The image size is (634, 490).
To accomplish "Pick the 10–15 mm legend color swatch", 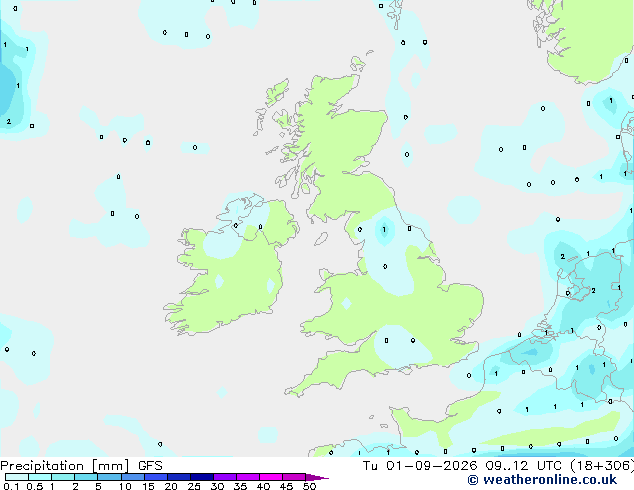I will point(132,477).
